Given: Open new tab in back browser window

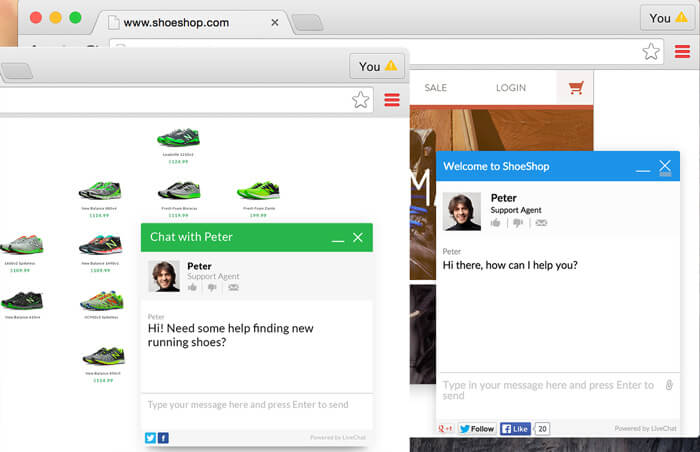Looking at the screenshot, I should coord(307,22).
